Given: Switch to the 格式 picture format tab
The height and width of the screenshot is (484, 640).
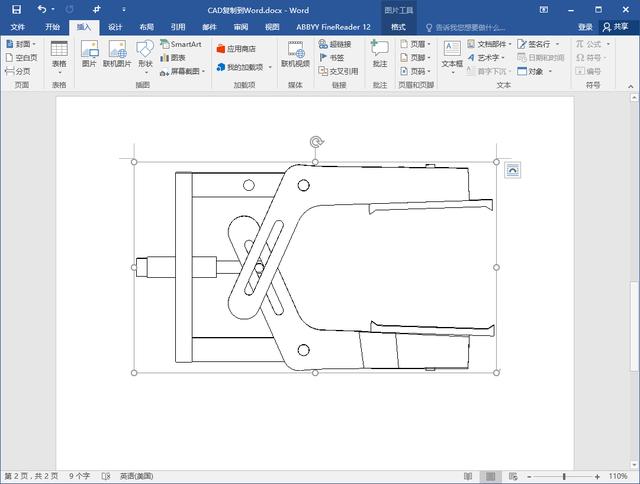Looking at the screenshot, I should pos(399,27).
